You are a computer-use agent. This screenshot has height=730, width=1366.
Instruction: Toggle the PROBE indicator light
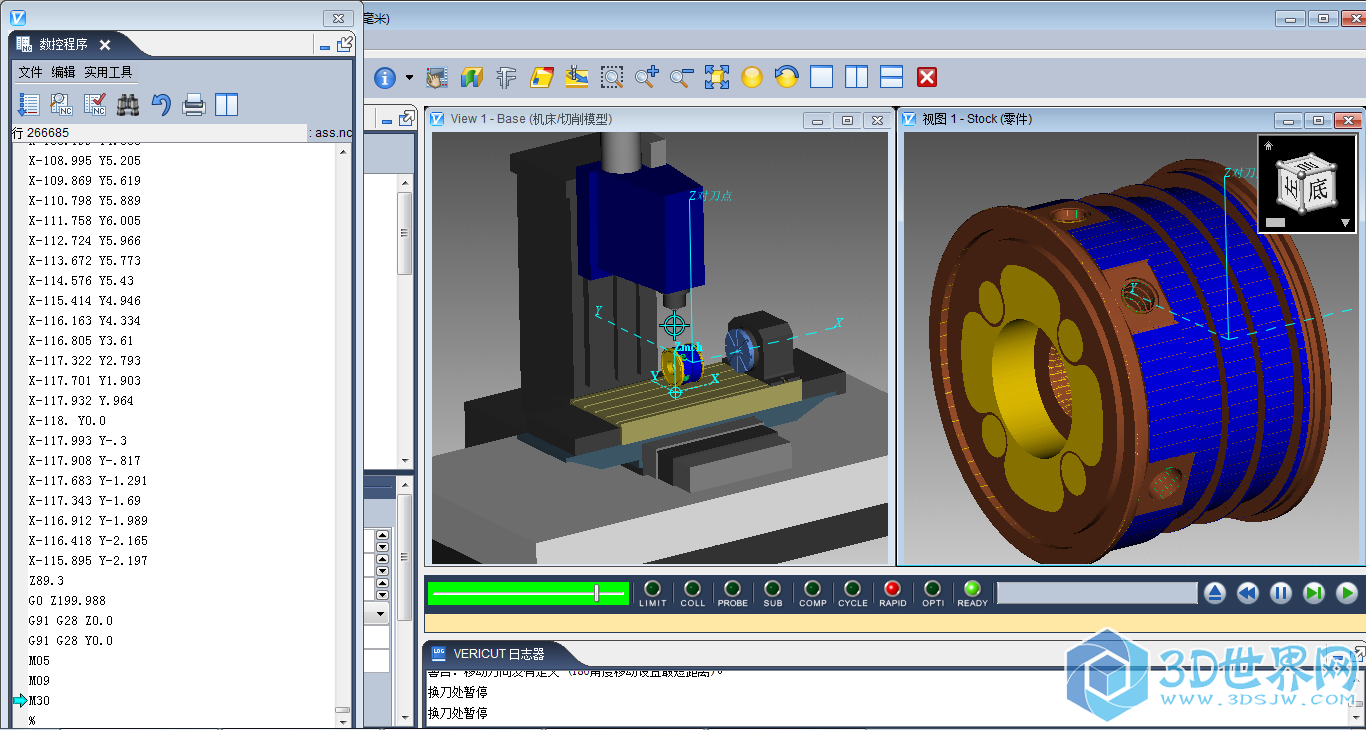coord(732,589)
